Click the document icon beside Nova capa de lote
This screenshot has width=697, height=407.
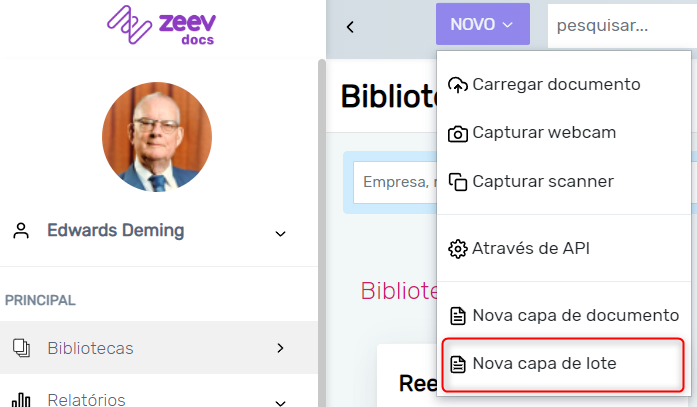click(x=458, y=364)
